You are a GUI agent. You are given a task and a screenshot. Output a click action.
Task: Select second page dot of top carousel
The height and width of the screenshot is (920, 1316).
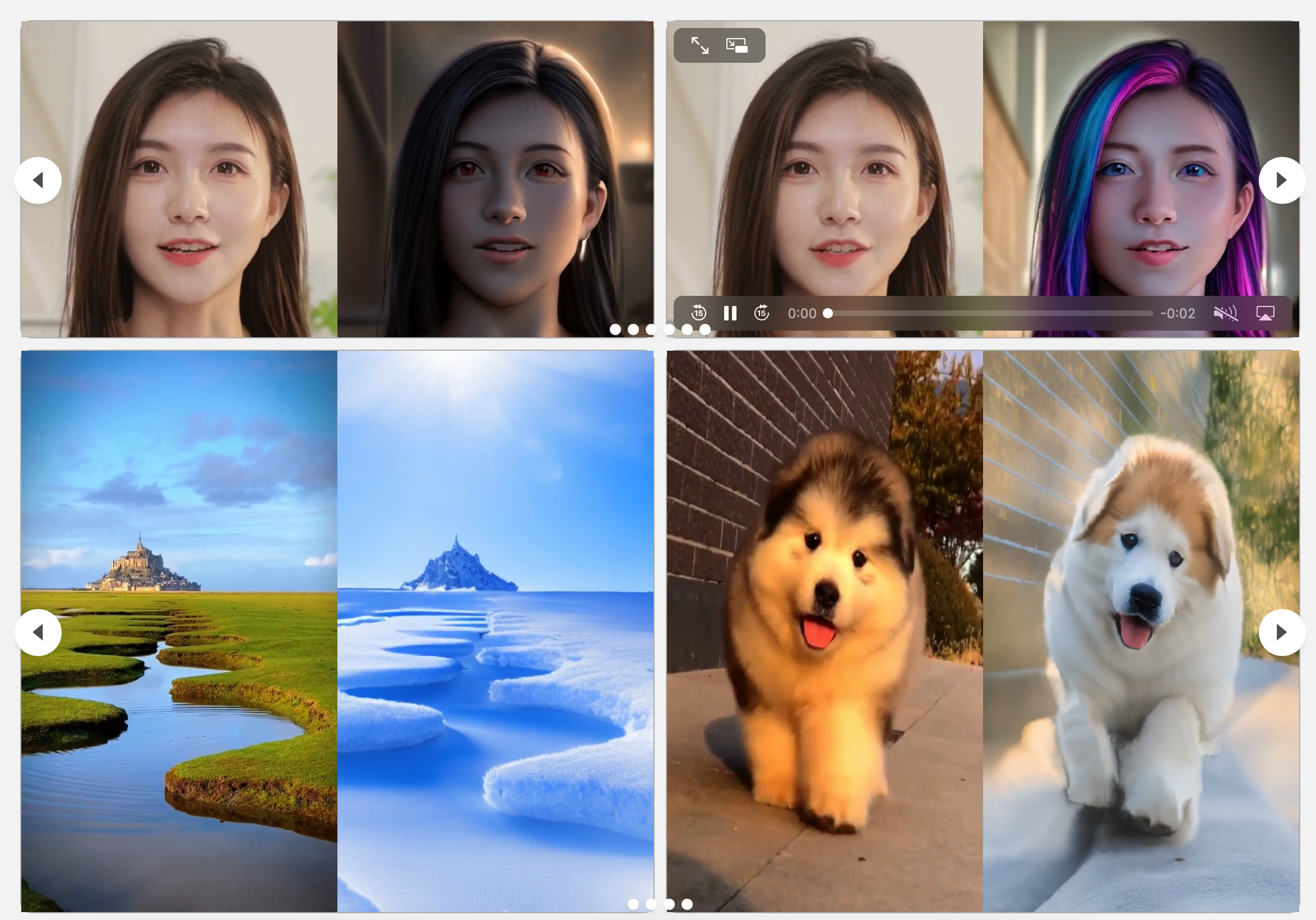click(x=633, y=329)
